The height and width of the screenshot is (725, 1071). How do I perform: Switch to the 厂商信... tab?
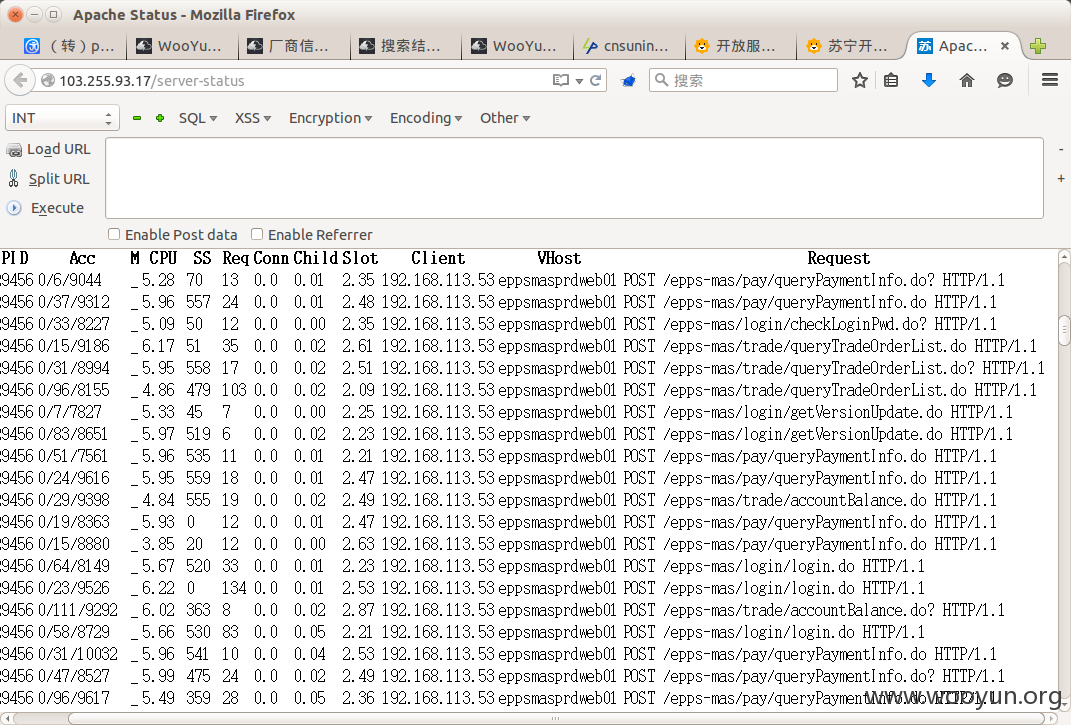pos(294,46)
